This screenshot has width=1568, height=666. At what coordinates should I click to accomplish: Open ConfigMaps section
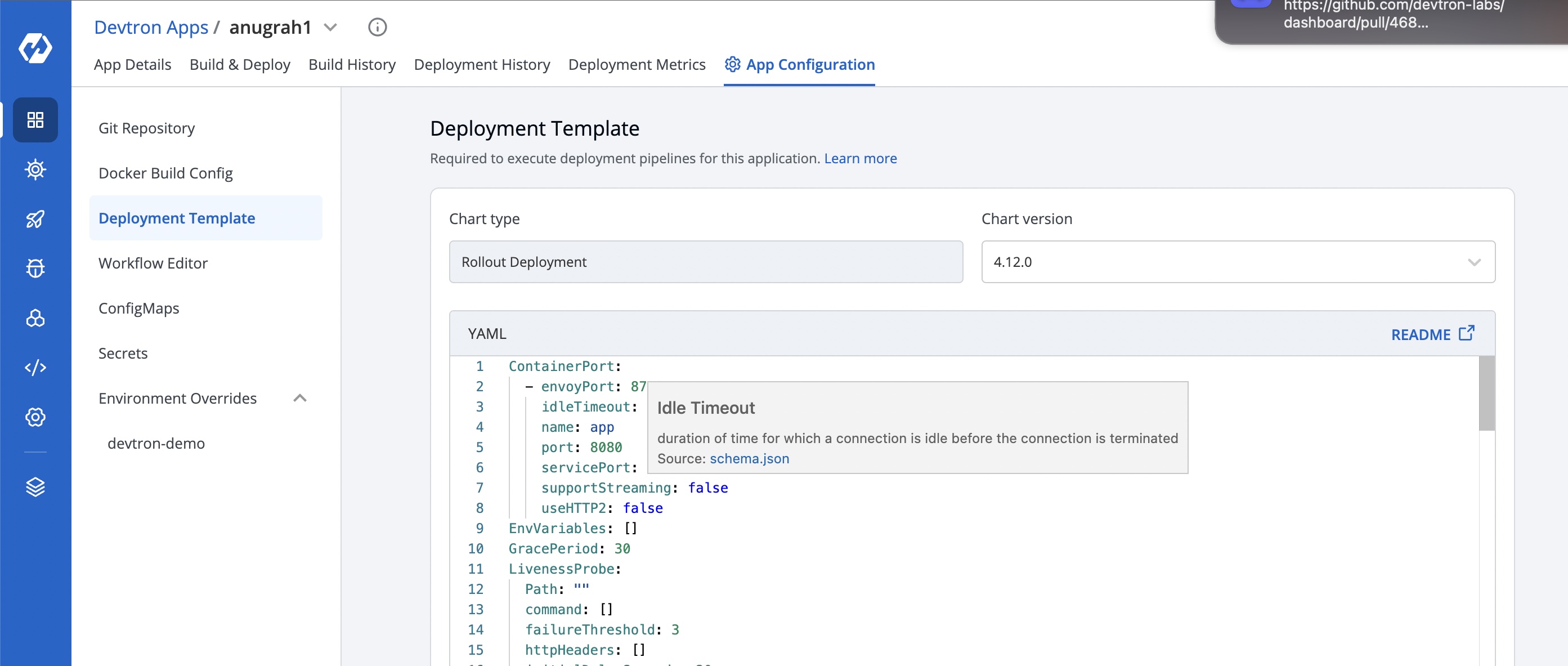coord(206,309)
